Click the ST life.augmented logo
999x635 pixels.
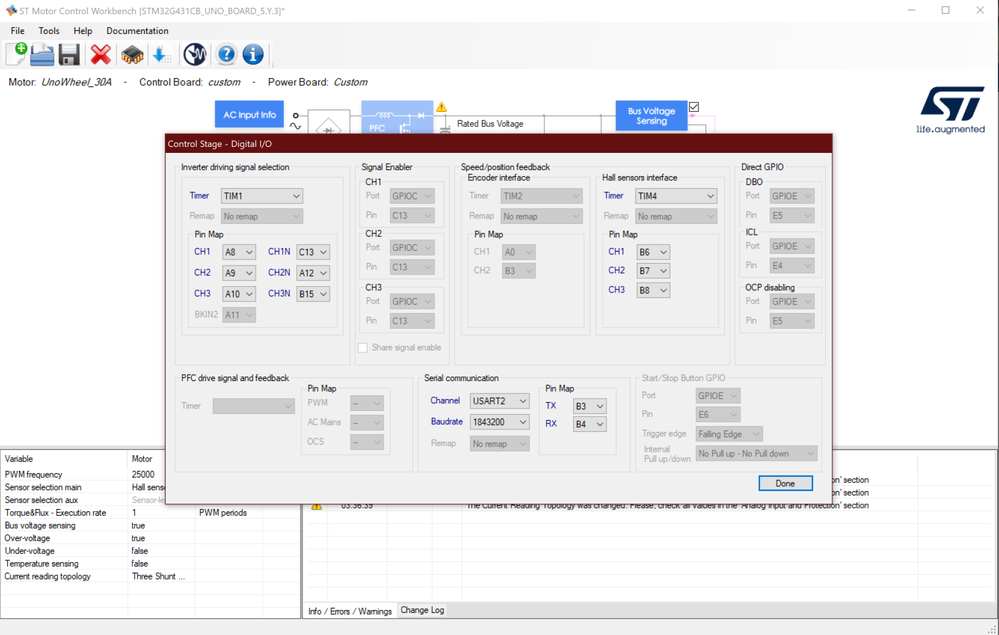(x=951, y=110)
